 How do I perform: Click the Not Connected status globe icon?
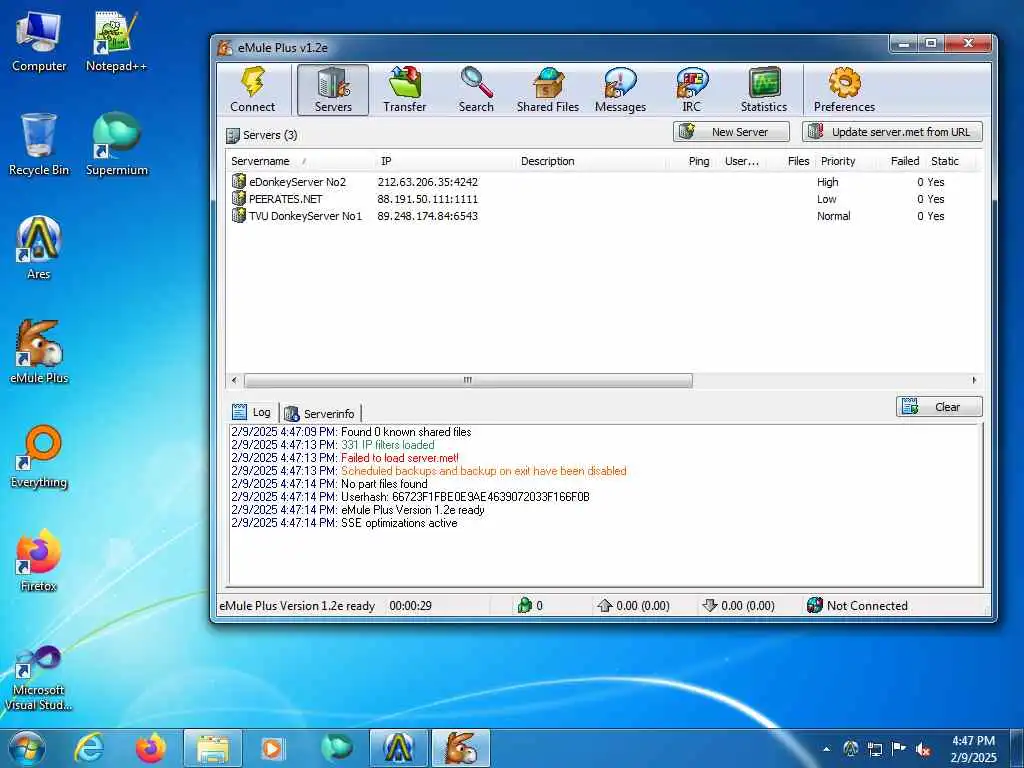coord(814,605)
